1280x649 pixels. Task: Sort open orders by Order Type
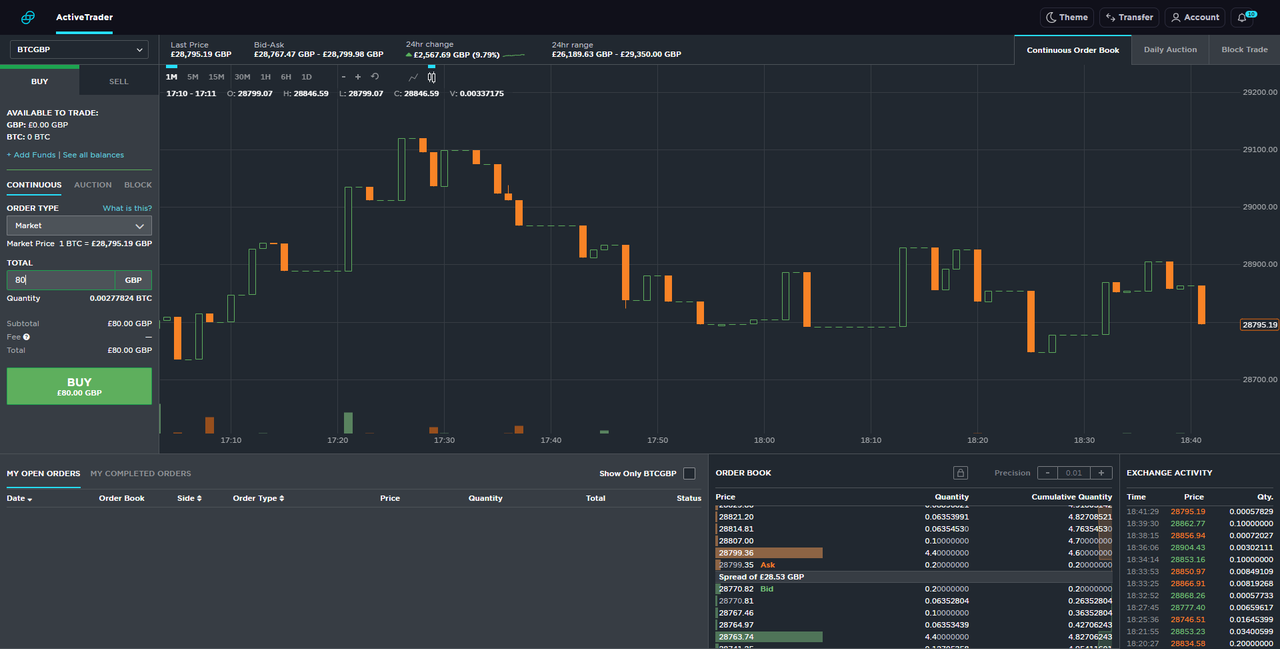click(258, 498)
